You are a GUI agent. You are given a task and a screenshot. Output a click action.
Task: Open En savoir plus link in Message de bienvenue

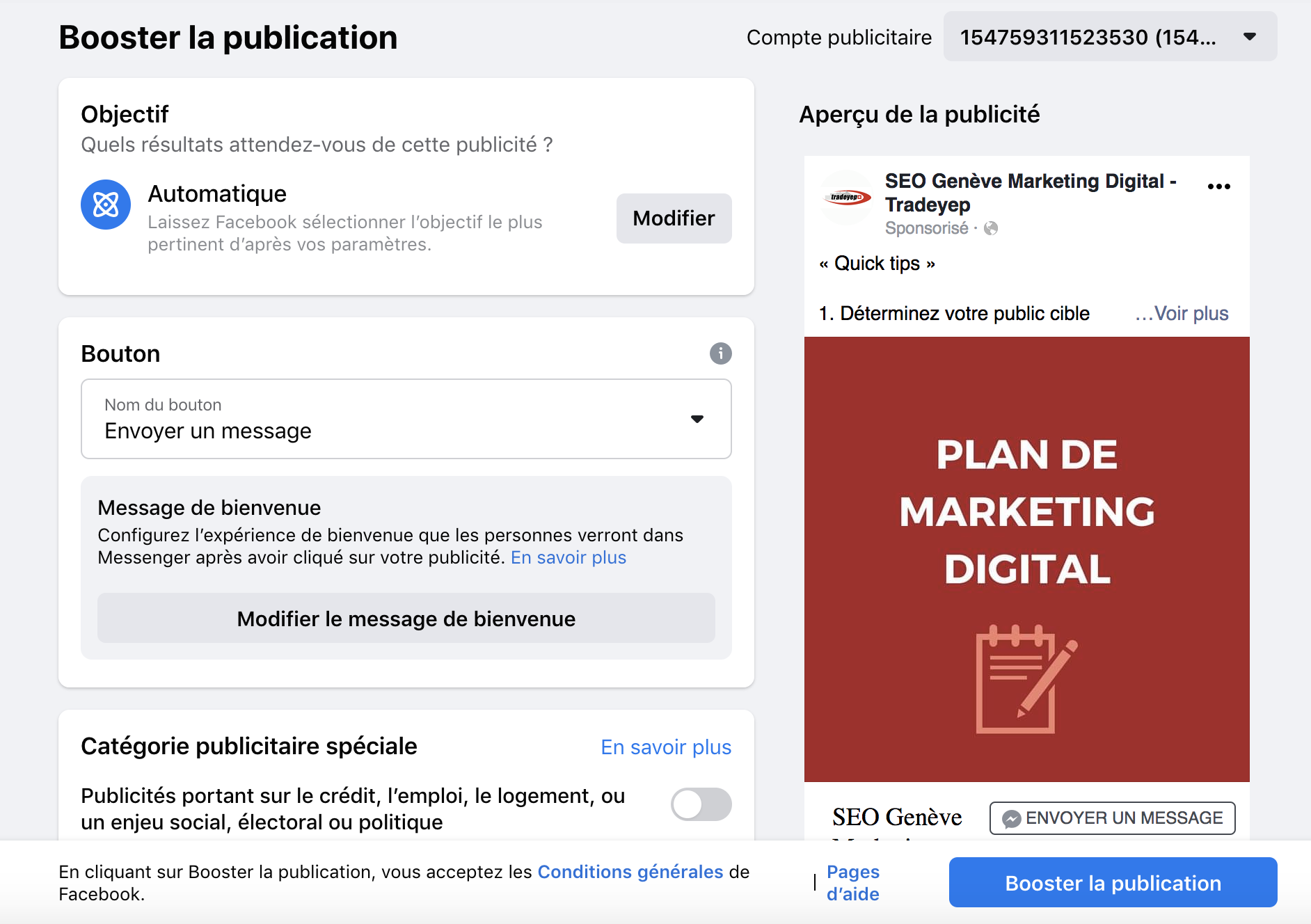point(569,557)
